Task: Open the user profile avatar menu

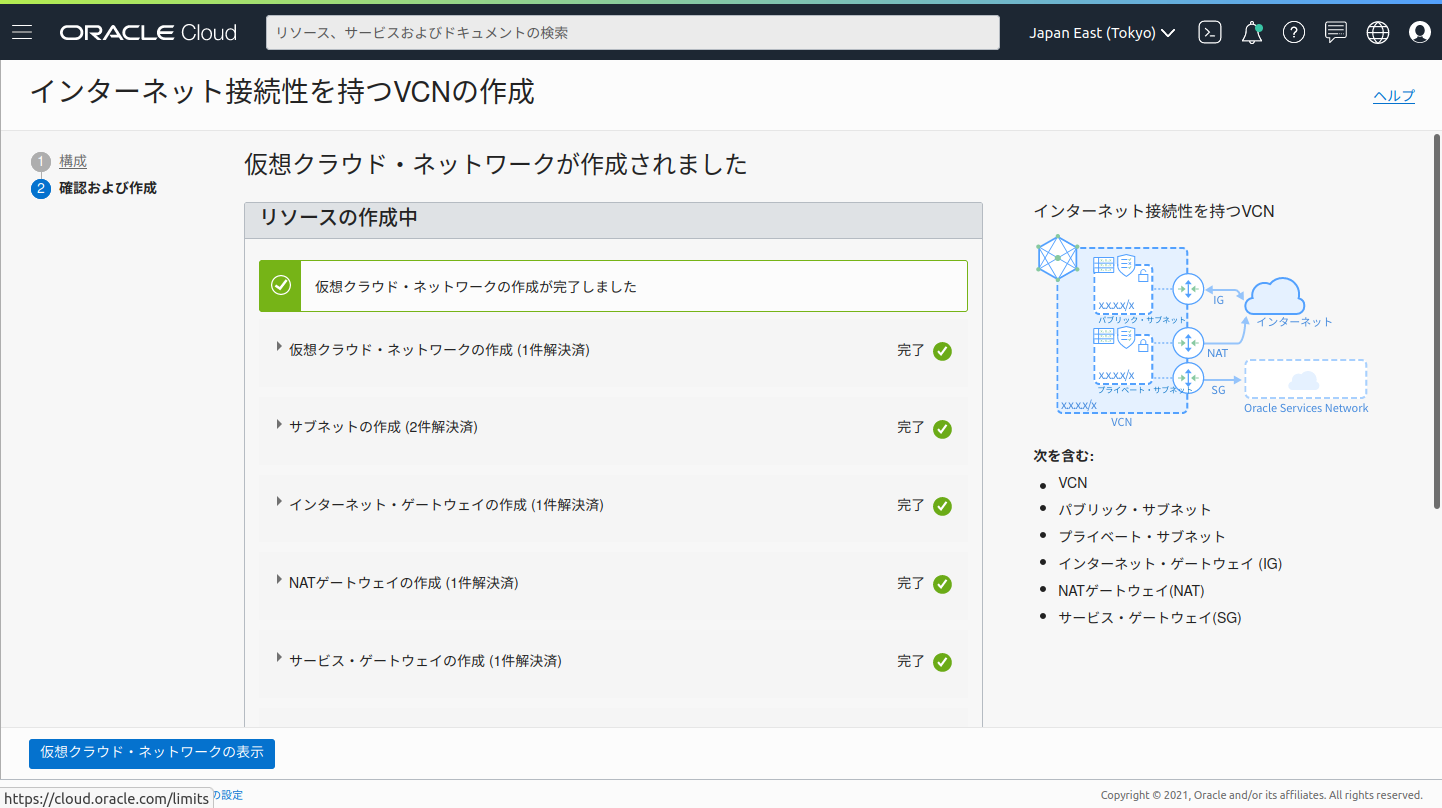Action: (1420, 33)
